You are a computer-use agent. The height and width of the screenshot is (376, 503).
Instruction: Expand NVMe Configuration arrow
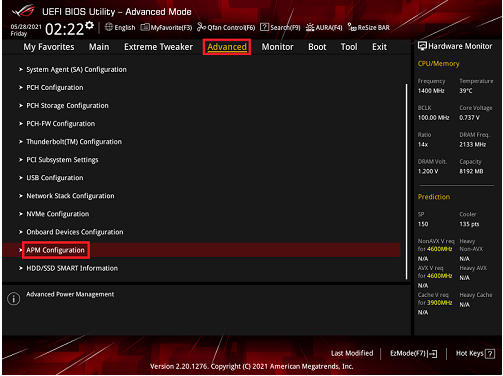(21, 214)
